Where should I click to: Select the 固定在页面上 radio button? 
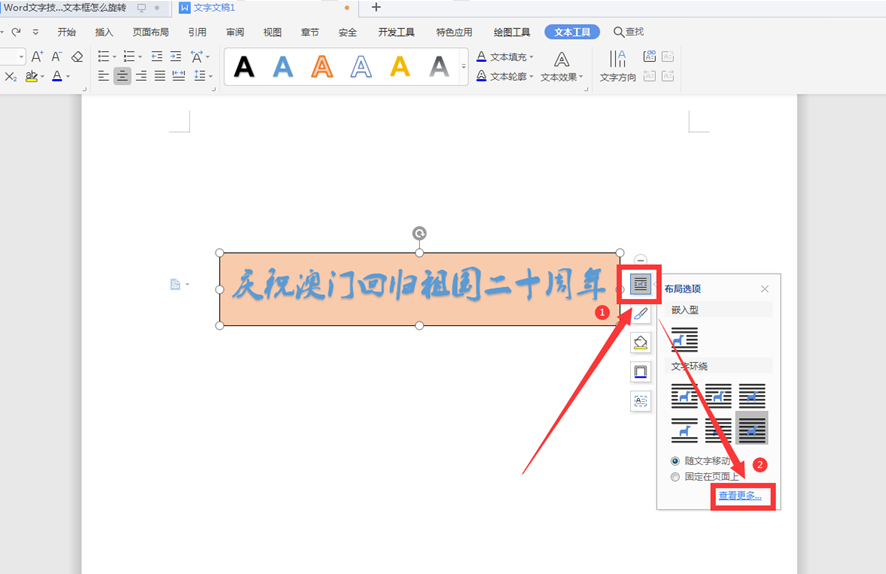[675, 477]
